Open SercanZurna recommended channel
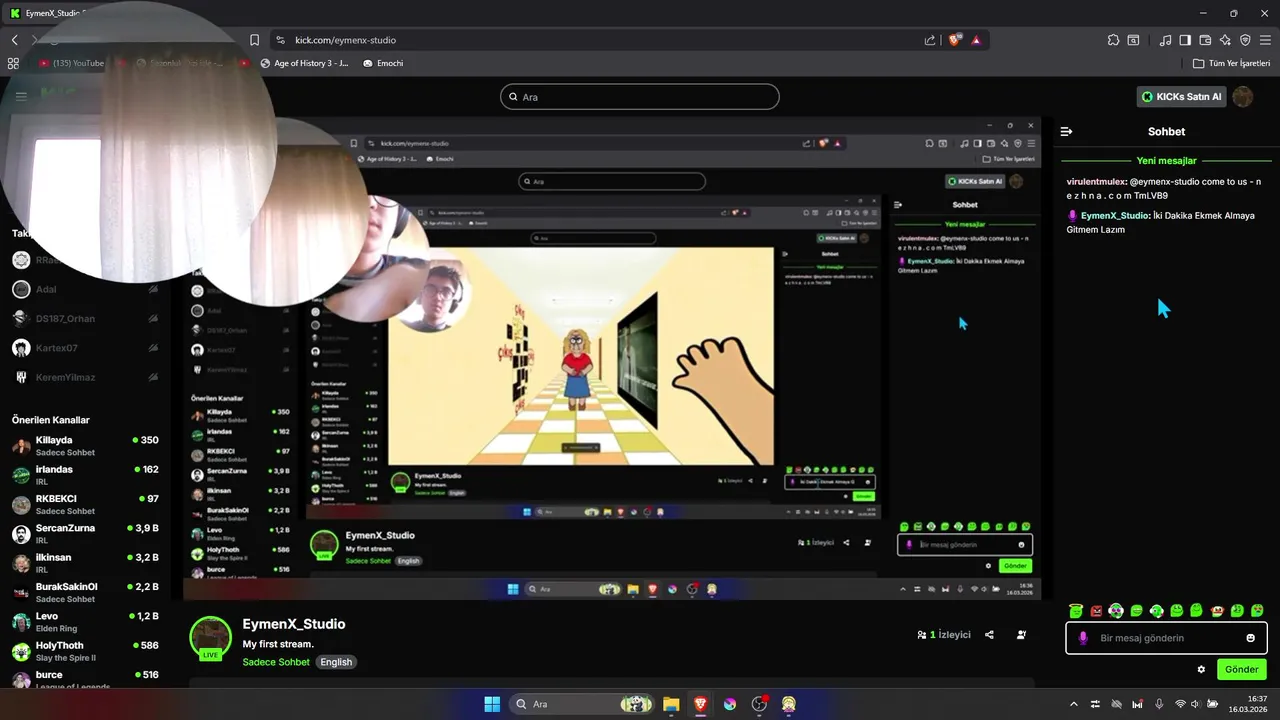Viewport: 1280px width, 720px height. tap(85, 534)
